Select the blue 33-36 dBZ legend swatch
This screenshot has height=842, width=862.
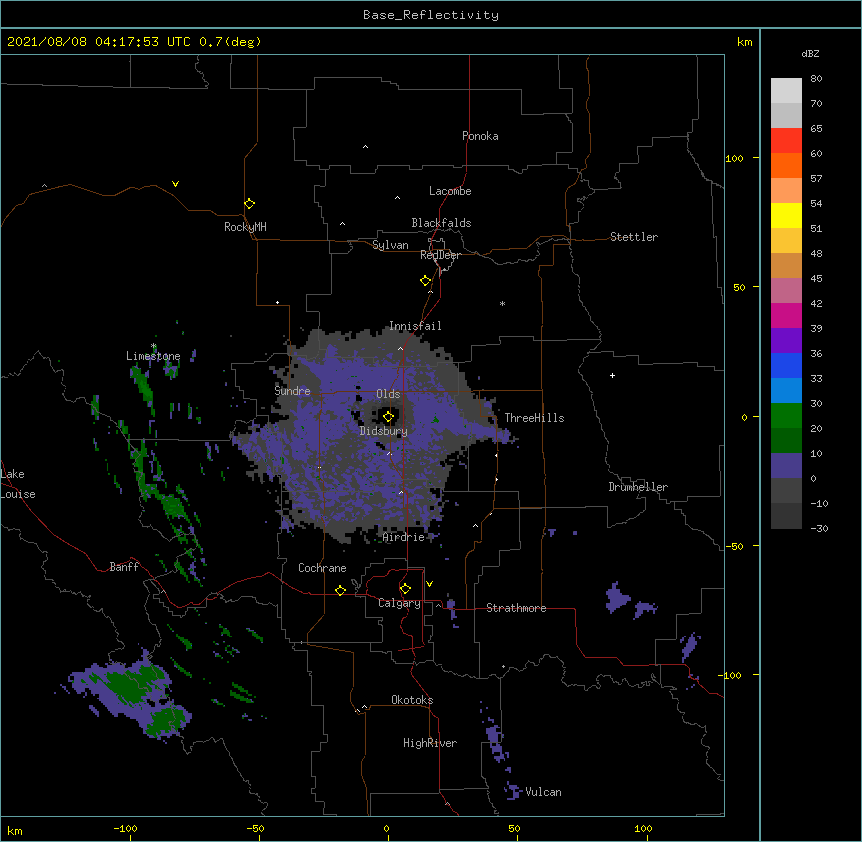(x=786, y=365)
